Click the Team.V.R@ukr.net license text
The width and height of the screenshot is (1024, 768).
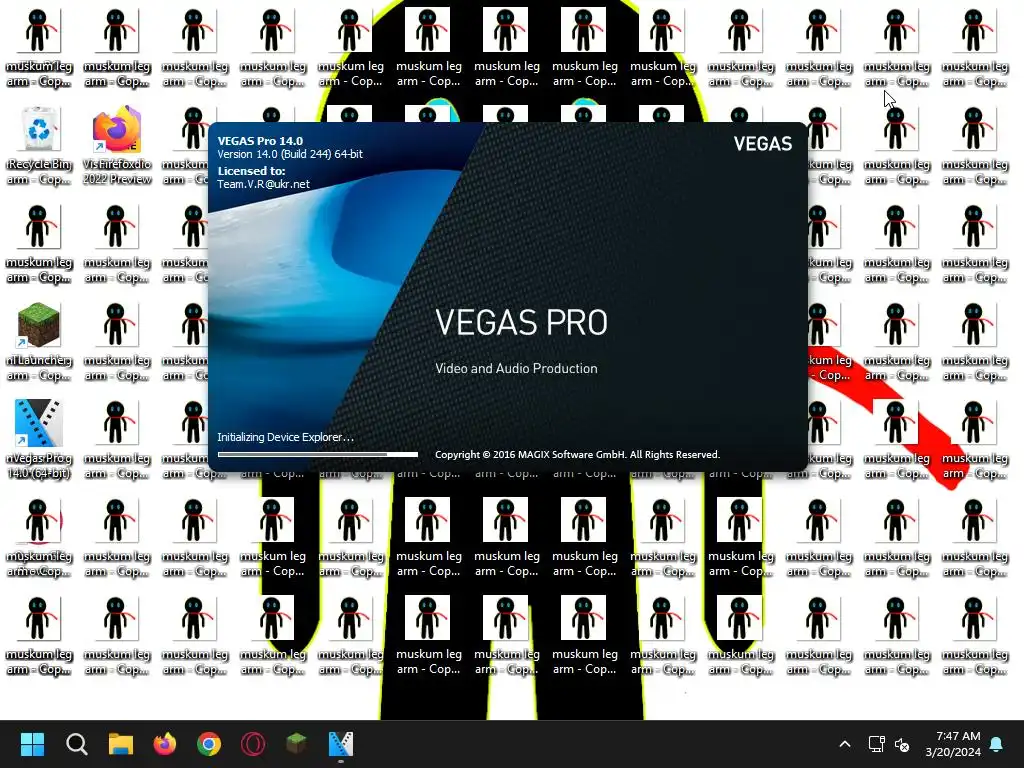[x=263, y=184]
